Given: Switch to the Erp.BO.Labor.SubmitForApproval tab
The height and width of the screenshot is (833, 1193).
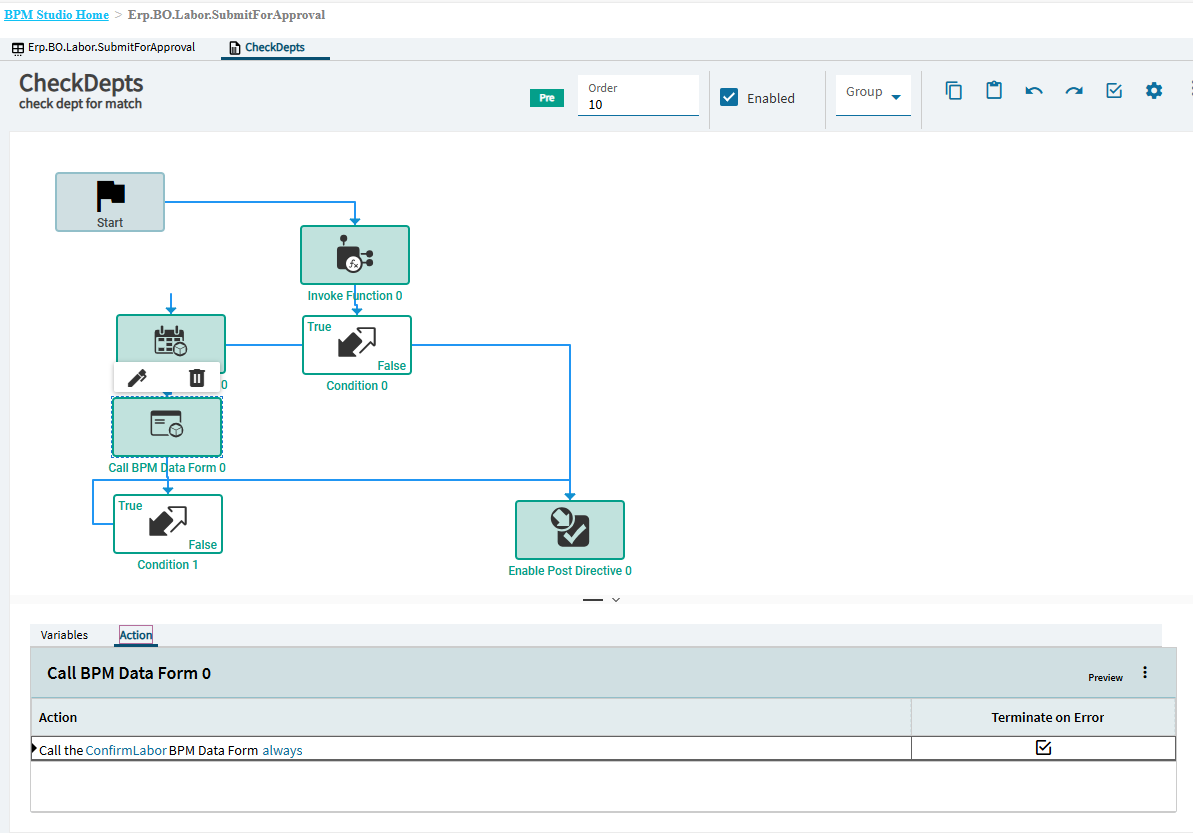Looking at the screenshot, I should click(103, 47).
